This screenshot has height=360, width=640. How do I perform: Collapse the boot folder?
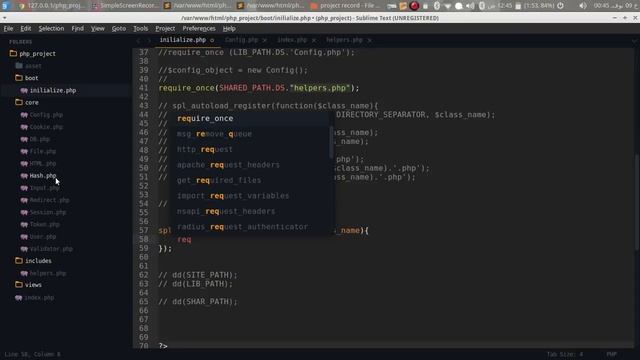pos(27,78)
